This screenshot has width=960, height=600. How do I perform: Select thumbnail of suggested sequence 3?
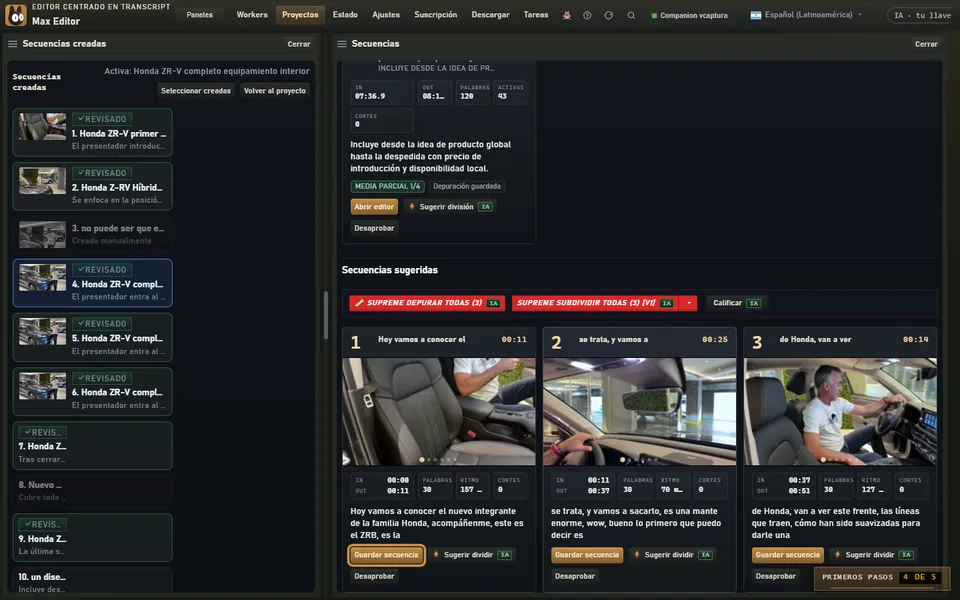840,411
